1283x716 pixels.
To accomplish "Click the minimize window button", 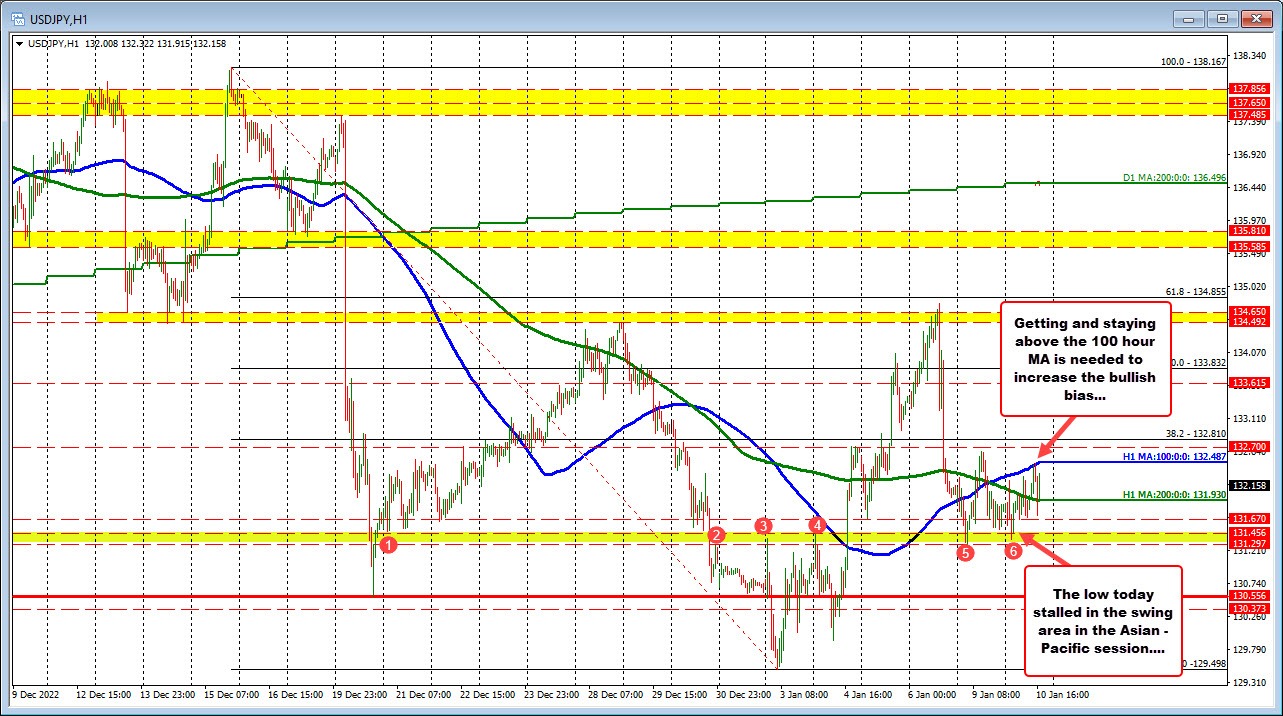I will [x=1187, y=18].
